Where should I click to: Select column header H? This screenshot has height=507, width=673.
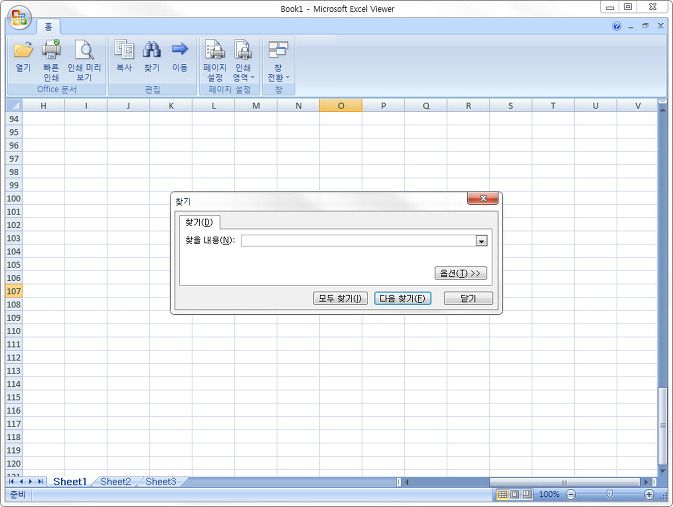[43, 106]
